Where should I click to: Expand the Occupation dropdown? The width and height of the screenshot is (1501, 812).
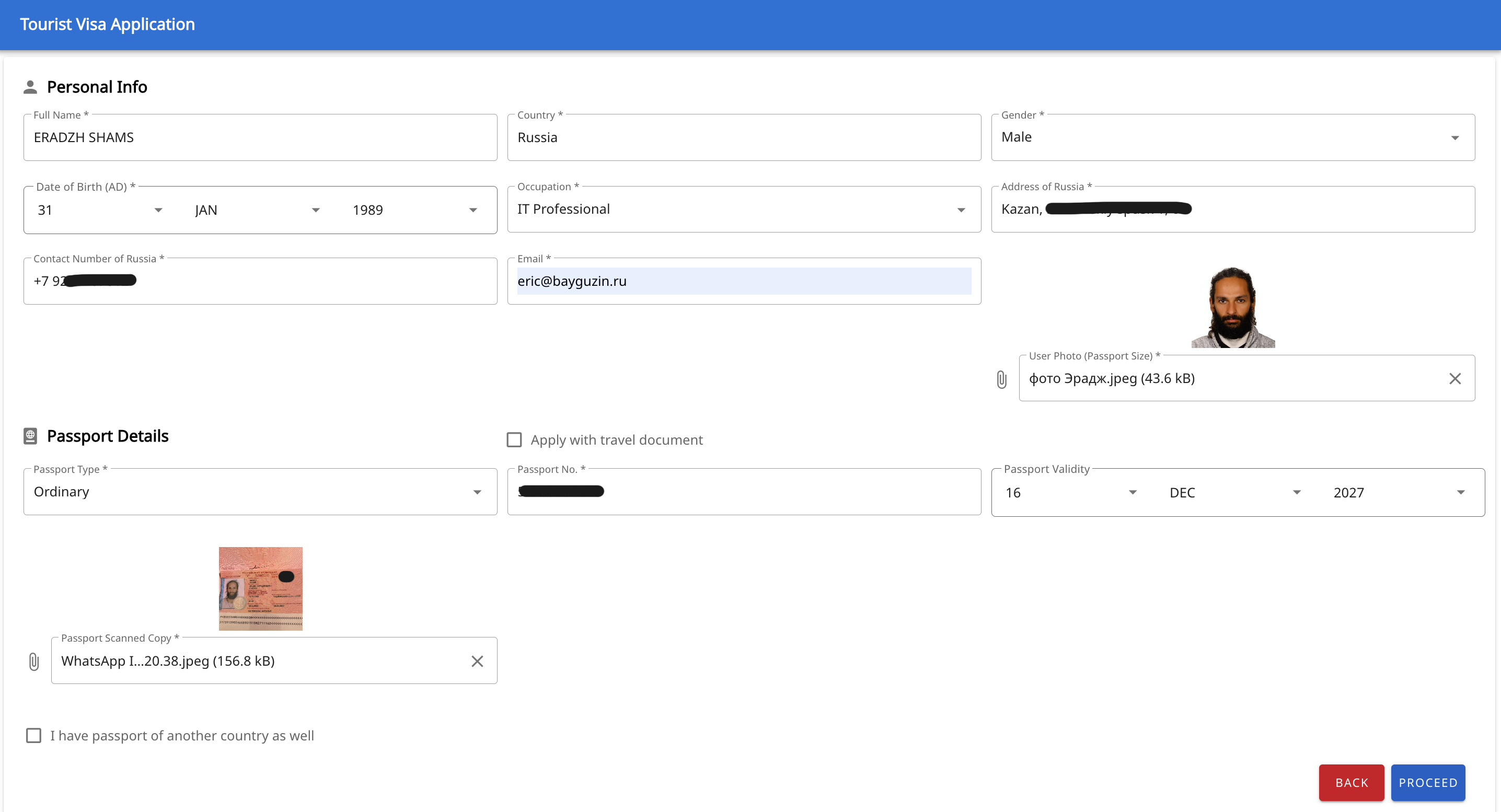point(744,209)
